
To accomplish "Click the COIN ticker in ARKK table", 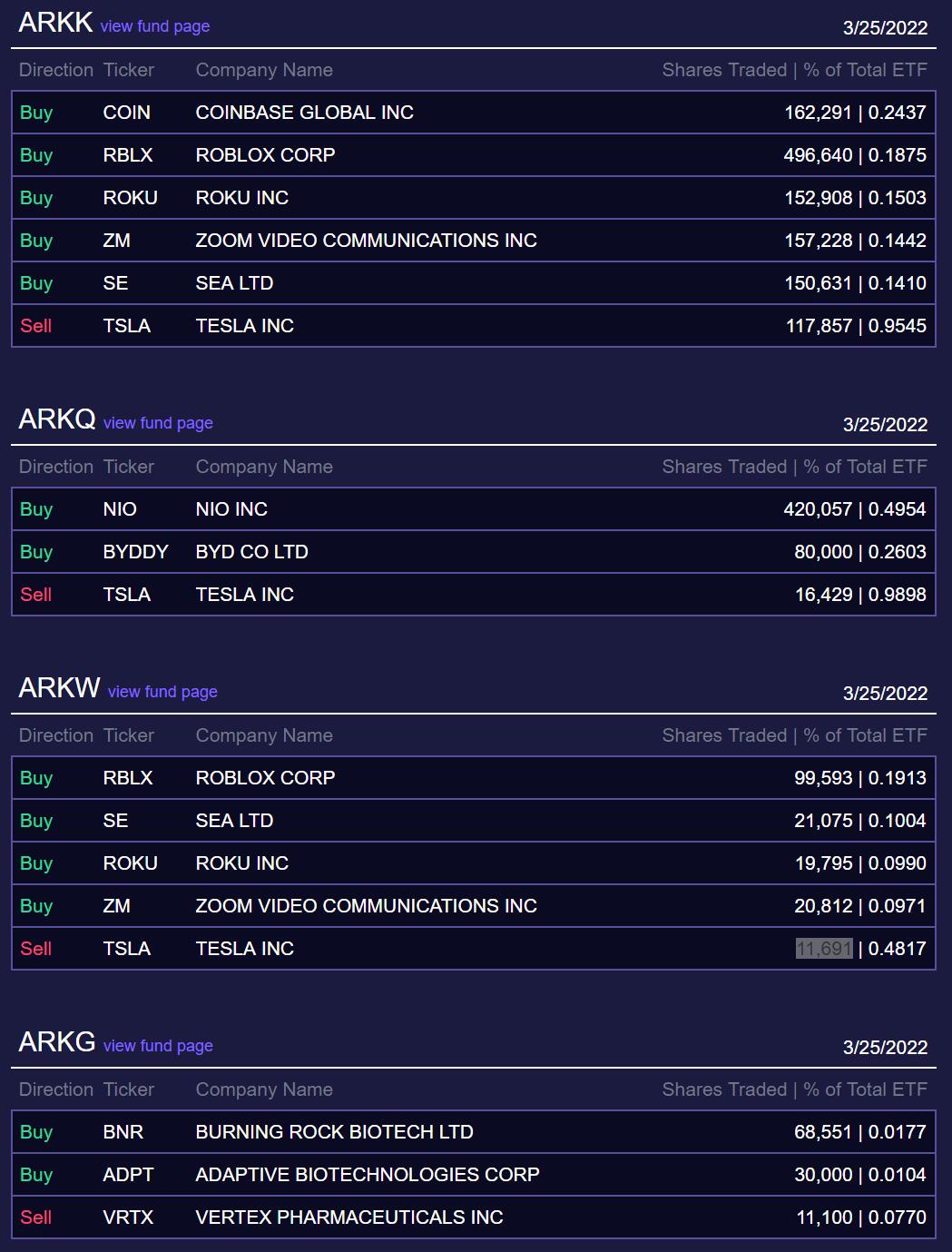I will [126, 113].
